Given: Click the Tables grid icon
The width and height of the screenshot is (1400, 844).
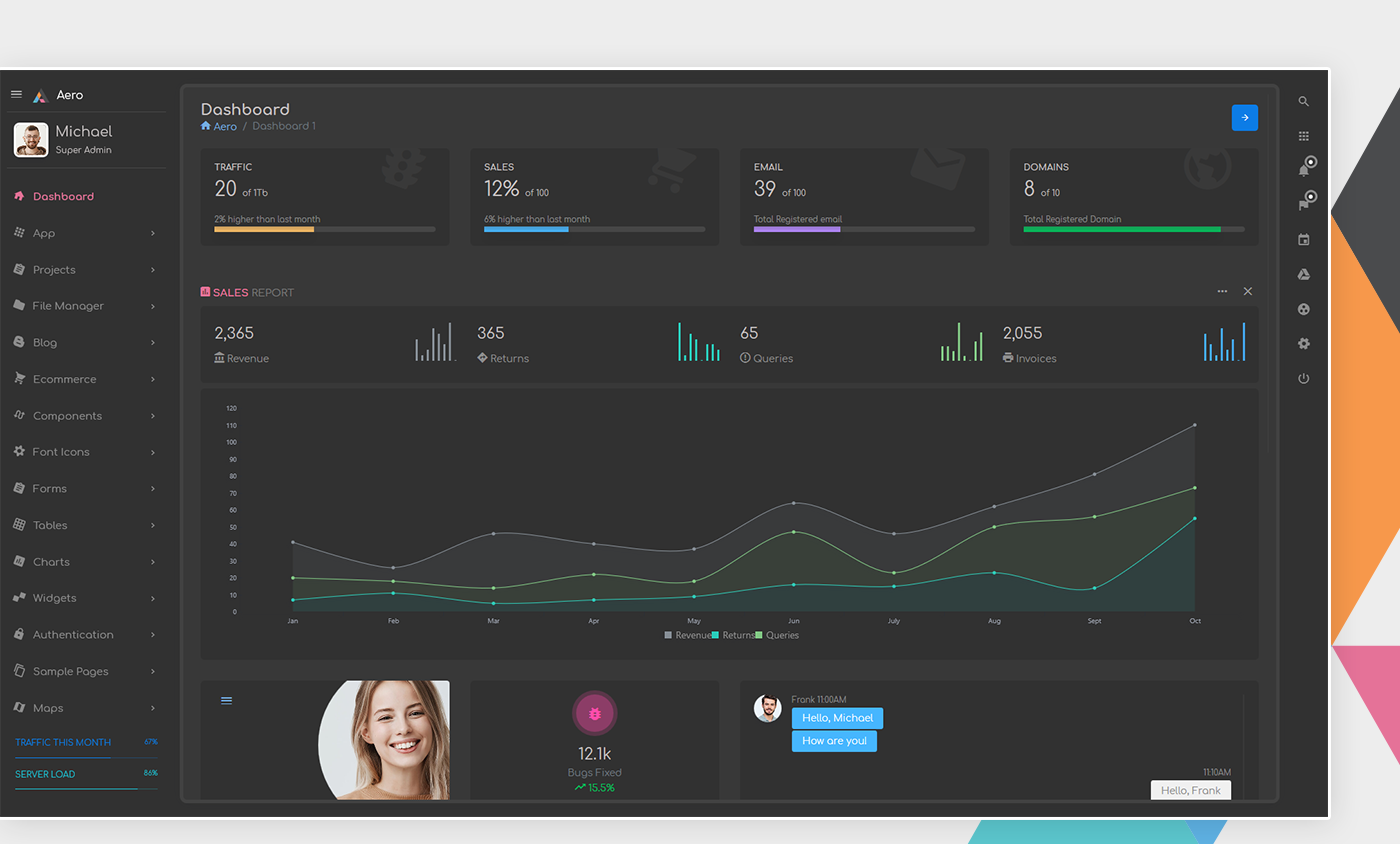Looking at the screenshot, I should pos(19,525).
